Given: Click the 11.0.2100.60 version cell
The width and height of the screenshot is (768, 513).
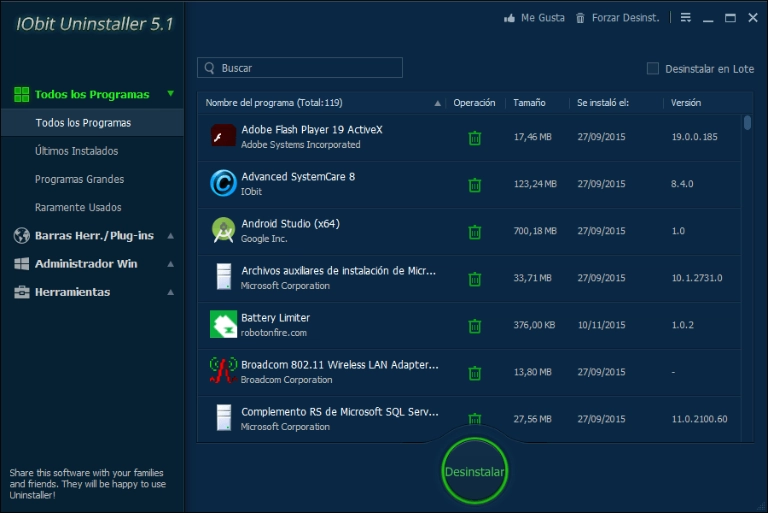Looking at the screenshot, I should tap(699, 419).
